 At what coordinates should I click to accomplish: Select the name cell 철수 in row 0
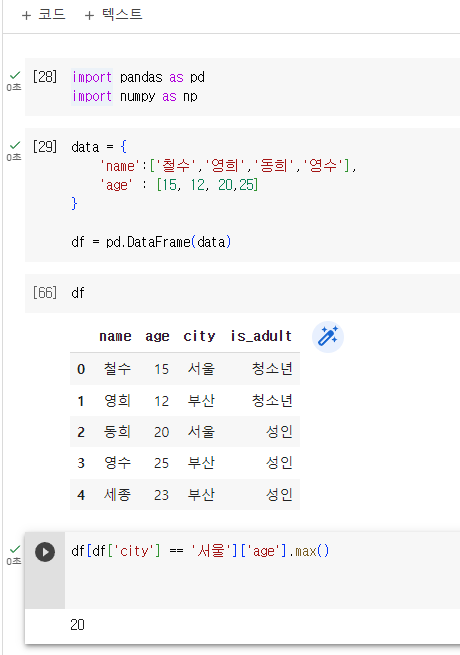click(117, 369)
